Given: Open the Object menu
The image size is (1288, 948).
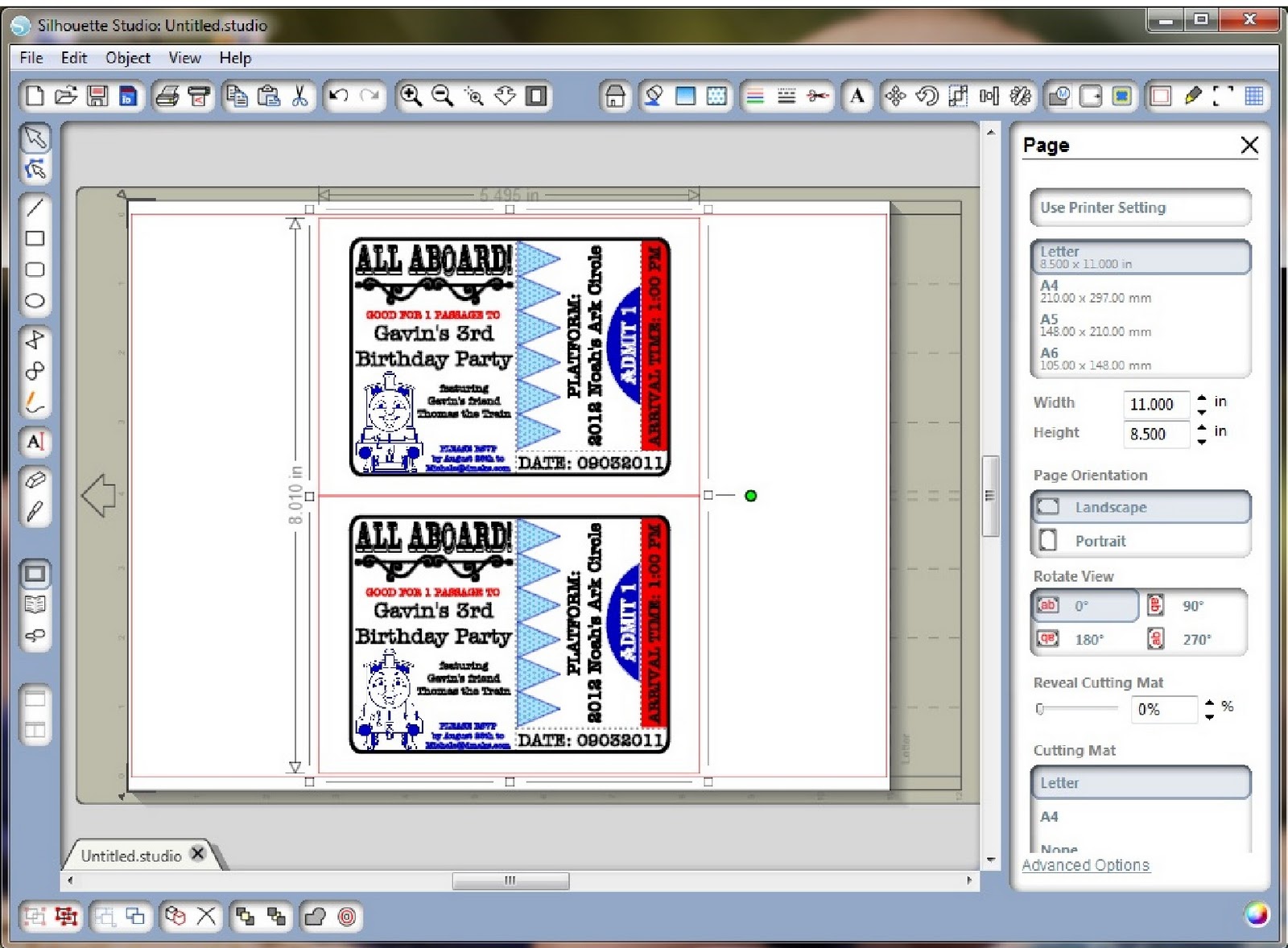Looking at the screenshot, I should tap(128, 58).
